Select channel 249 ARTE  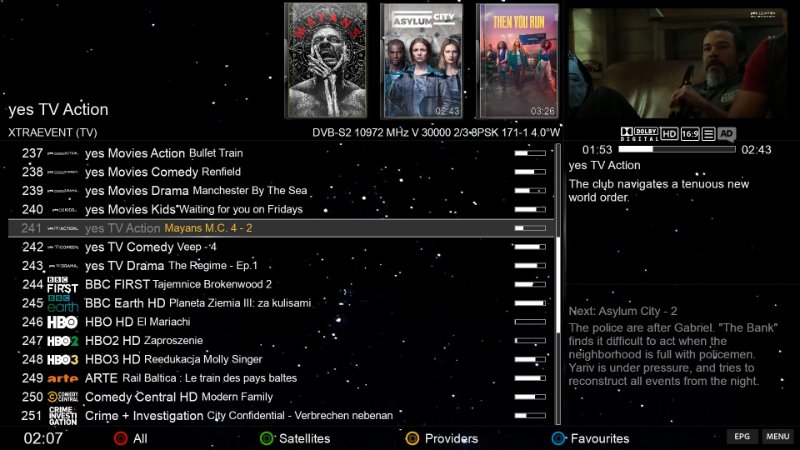pos(281,378)
